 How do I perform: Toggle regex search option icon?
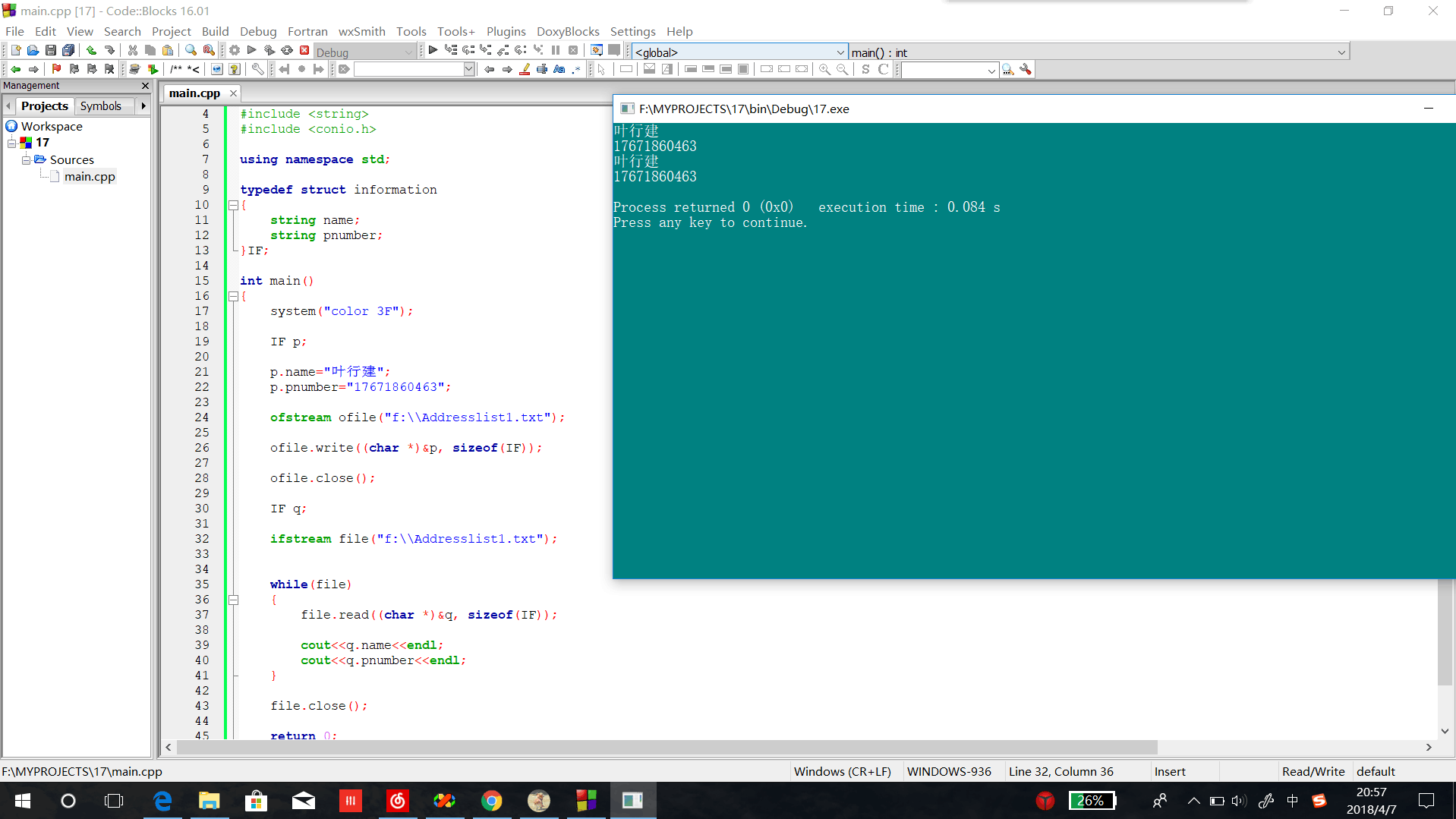[576, 69]
